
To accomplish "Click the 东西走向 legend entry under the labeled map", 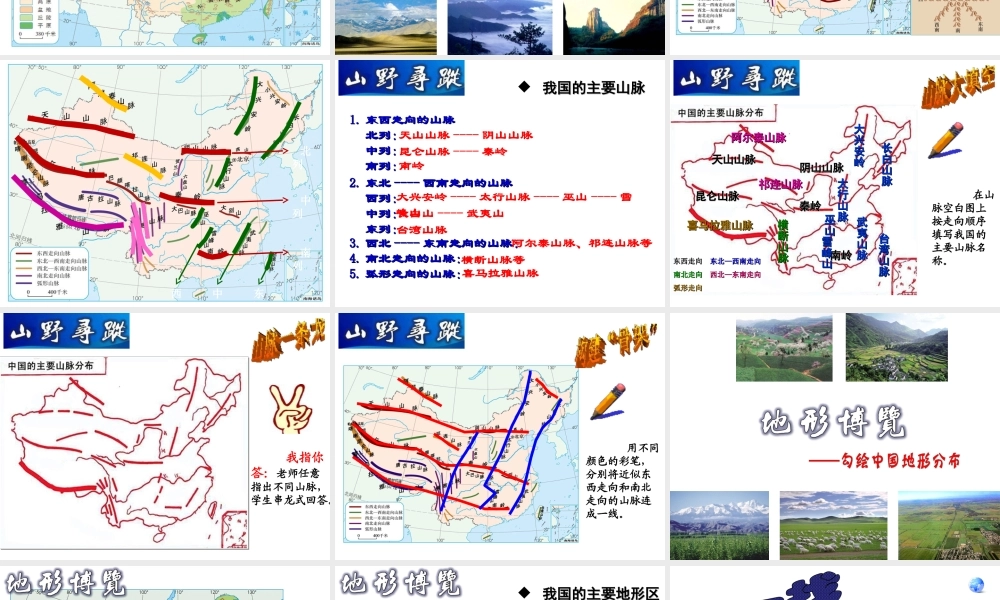I will pyautogui.click(x=688, y=261).
